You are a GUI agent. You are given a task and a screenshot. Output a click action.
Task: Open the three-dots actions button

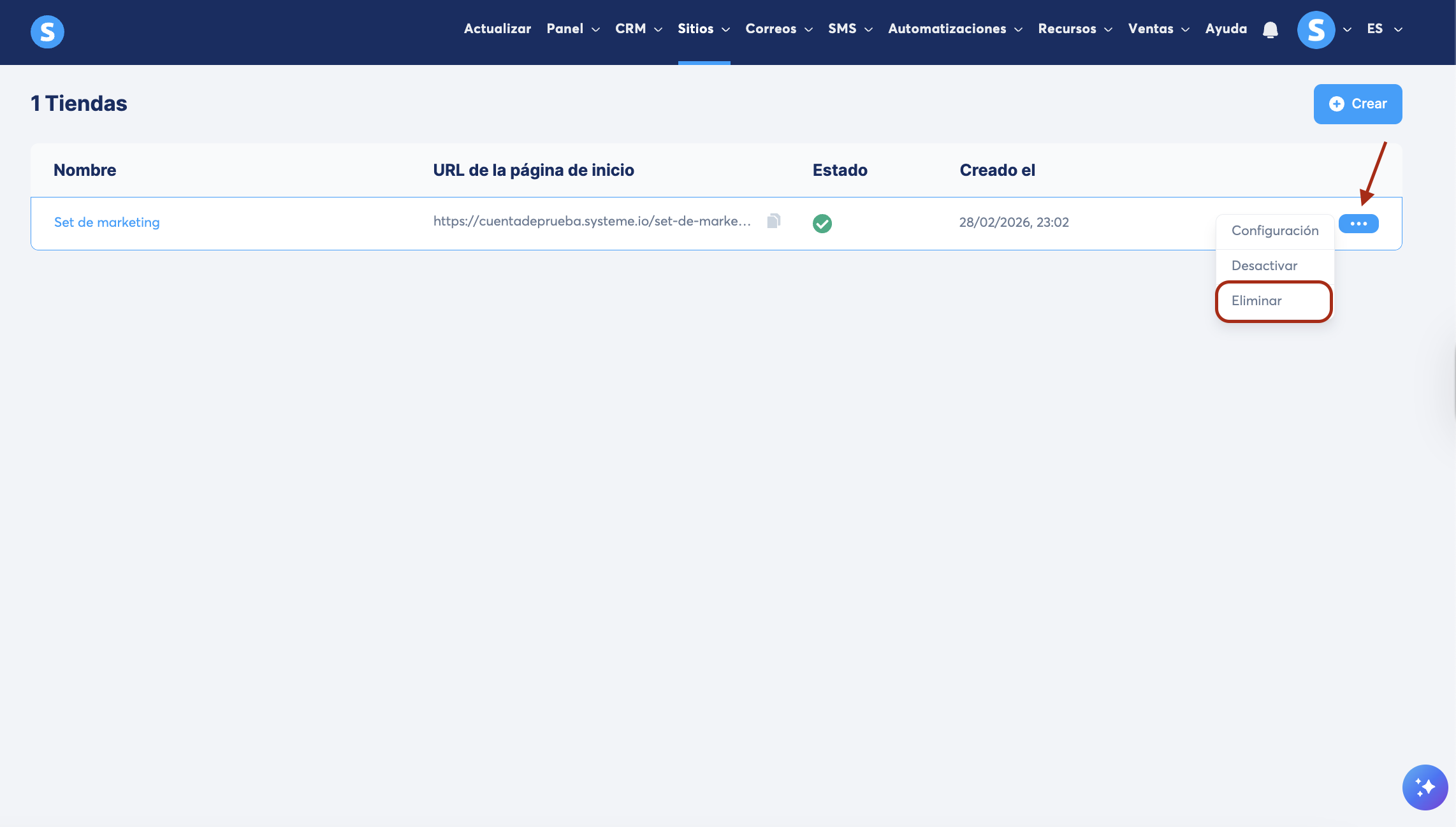[1358, 224]
